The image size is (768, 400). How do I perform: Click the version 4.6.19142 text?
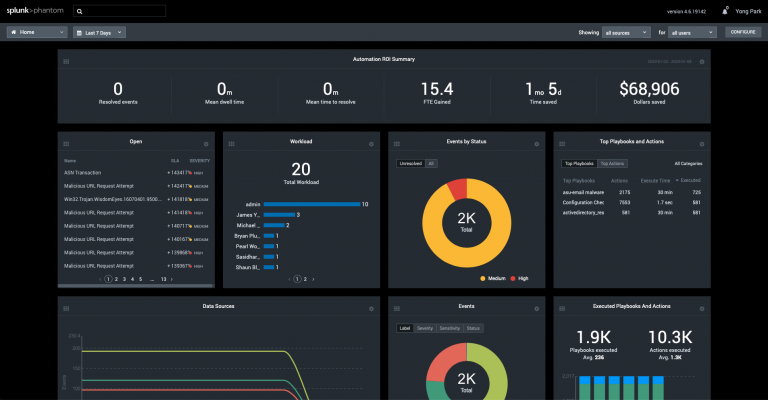pyautogui.click(x=686, y=11)
